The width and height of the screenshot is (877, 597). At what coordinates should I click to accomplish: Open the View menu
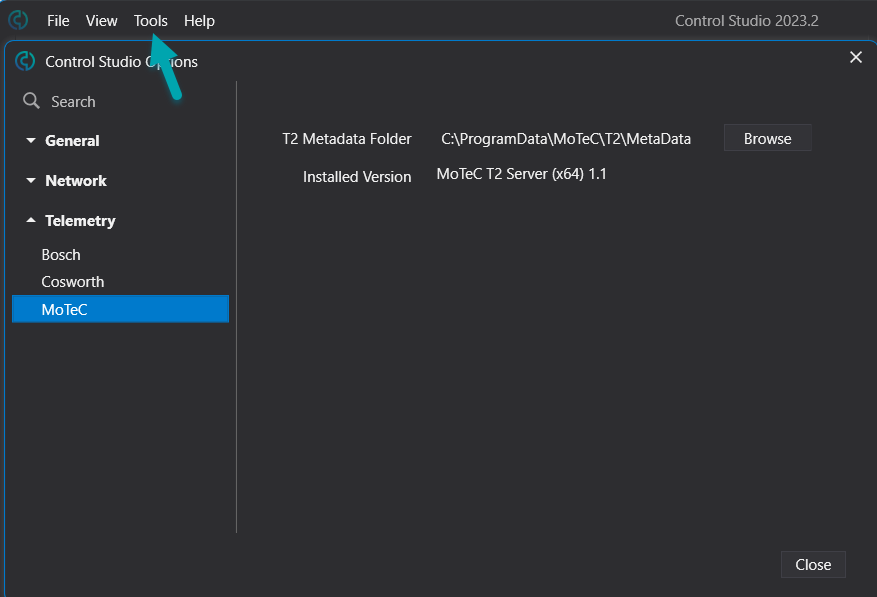(x=101, y=21)
